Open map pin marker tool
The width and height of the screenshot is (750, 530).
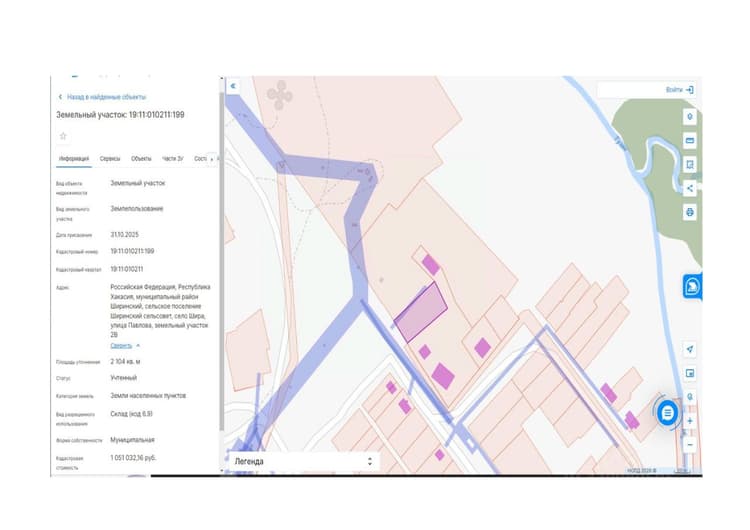pyautogui.click(x=690, y=117)
